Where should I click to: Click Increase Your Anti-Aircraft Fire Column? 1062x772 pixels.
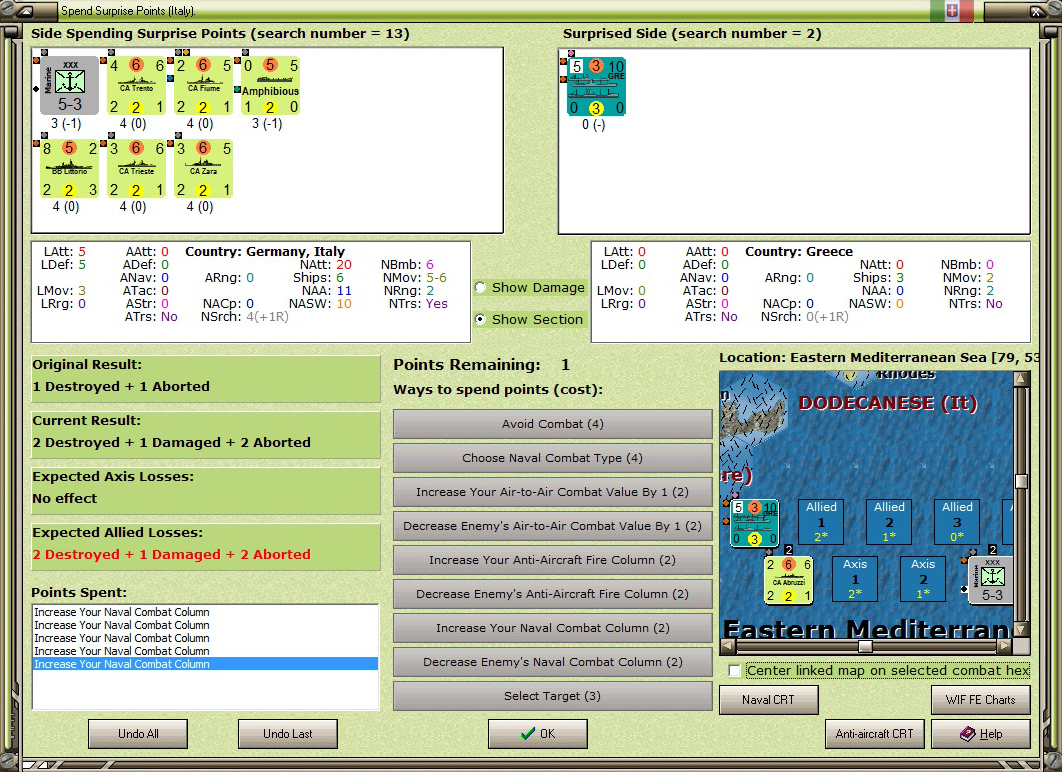tap(552, 560)
